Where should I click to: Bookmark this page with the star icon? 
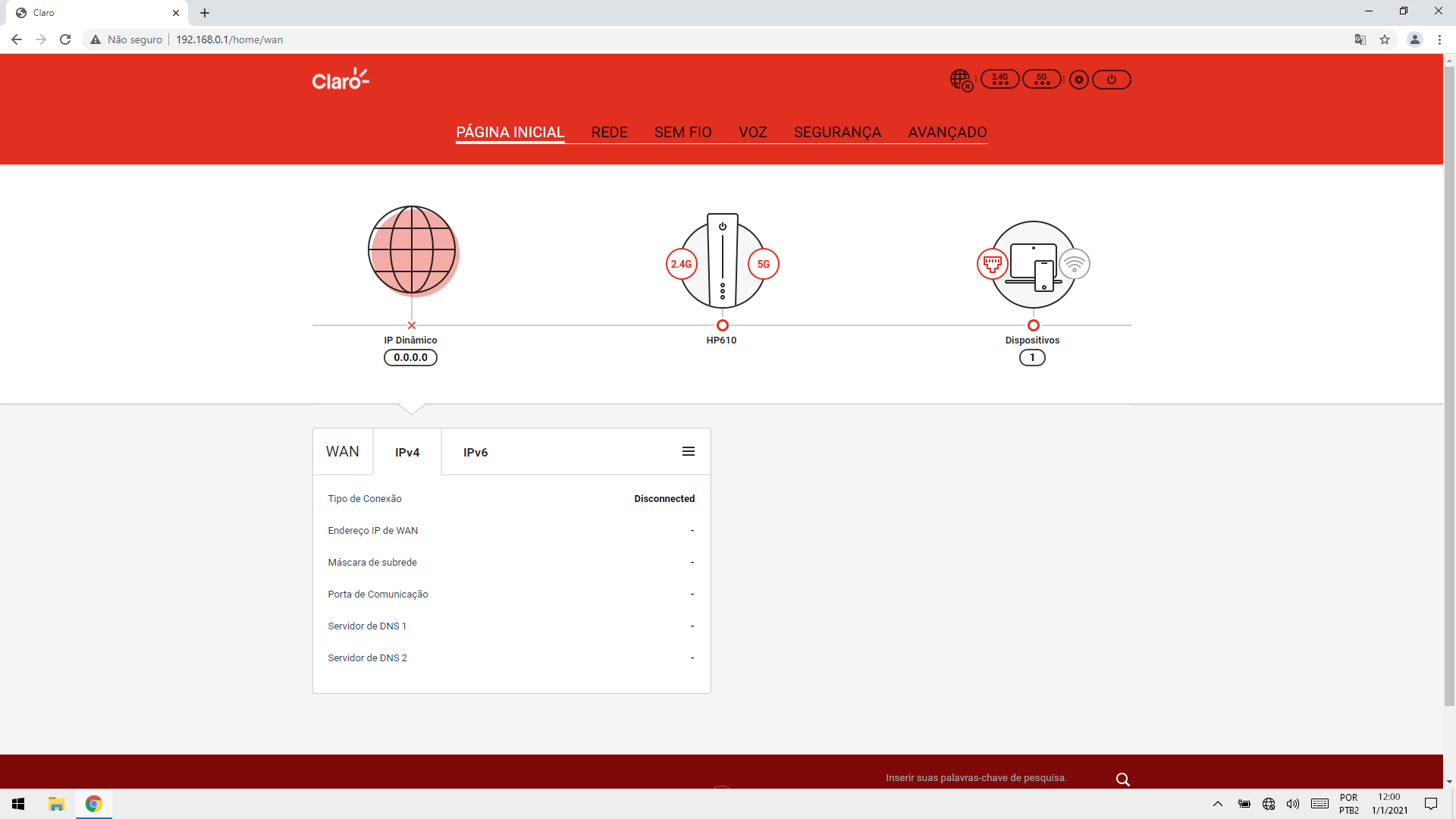[1385, 39]
